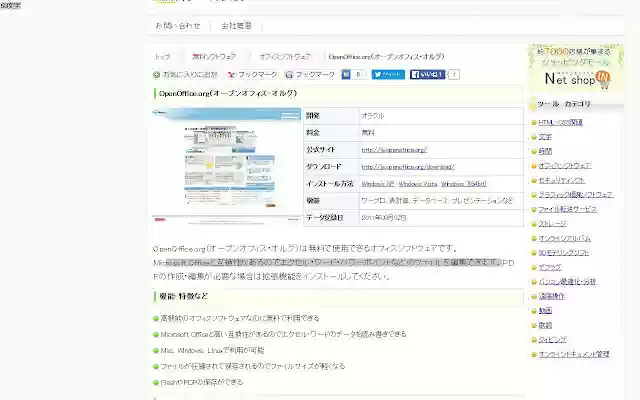This screenshot has width=640, height=400.
Task: Open タイピング category link
Action: click(x=552, y=340)
